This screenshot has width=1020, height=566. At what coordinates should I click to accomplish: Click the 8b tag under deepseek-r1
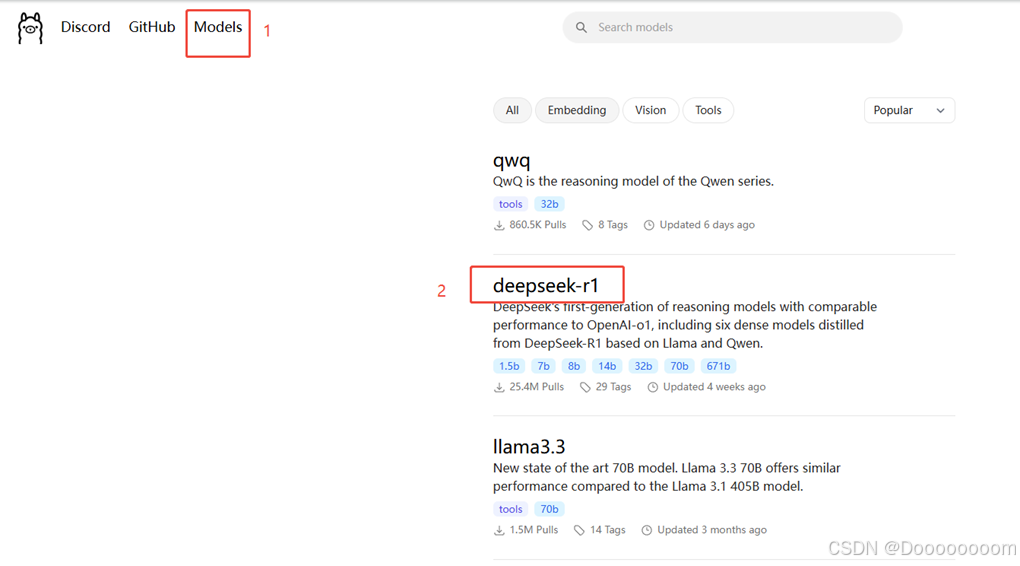coord(574,366)
